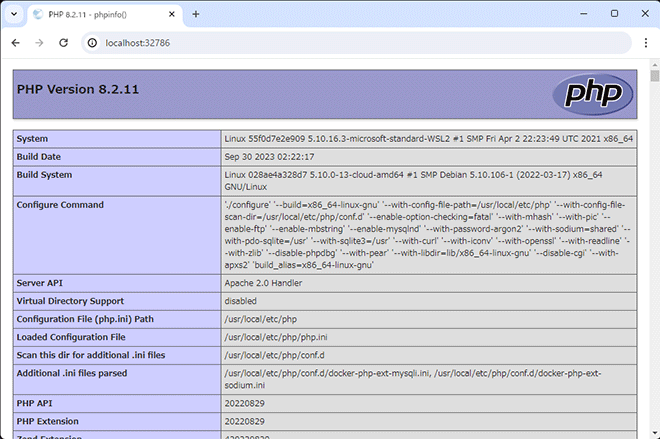Open the tab search dropdown arrow

click(14, 14)
